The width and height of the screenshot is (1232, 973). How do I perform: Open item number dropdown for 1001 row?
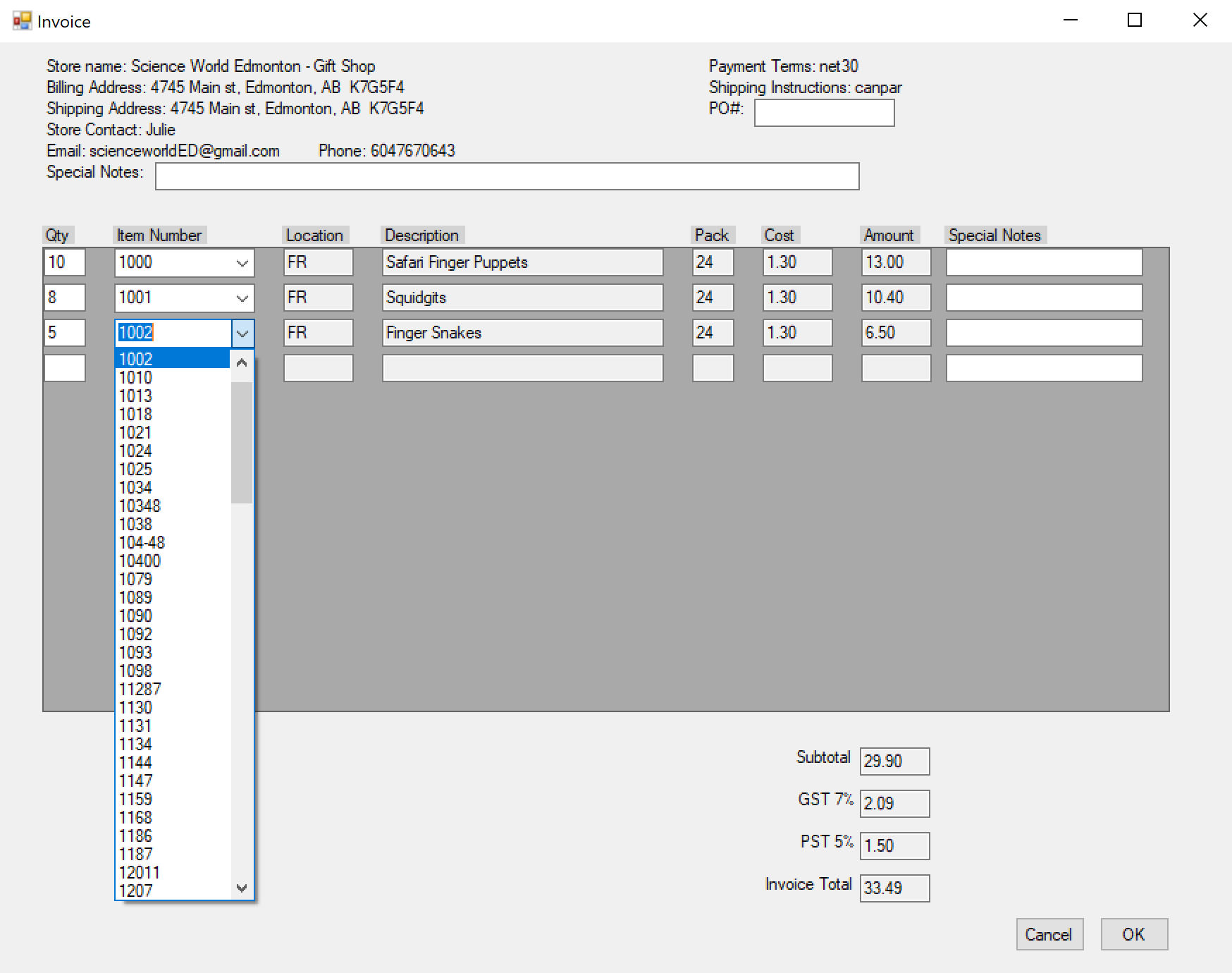(x=242, y=298)
